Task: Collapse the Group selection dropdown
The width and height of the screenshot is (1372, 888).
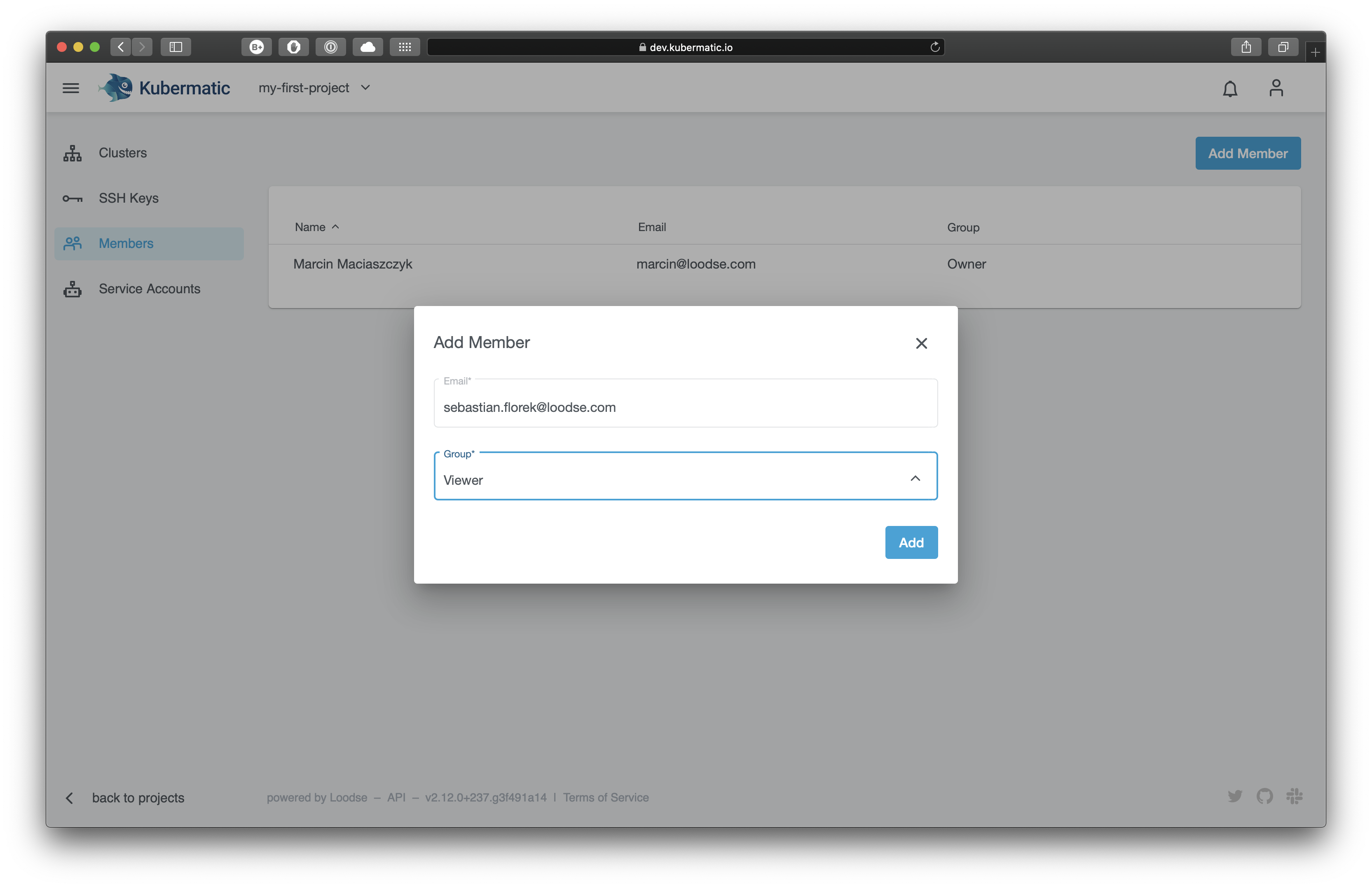Action: pyautogui.click(x=915, y=479)
